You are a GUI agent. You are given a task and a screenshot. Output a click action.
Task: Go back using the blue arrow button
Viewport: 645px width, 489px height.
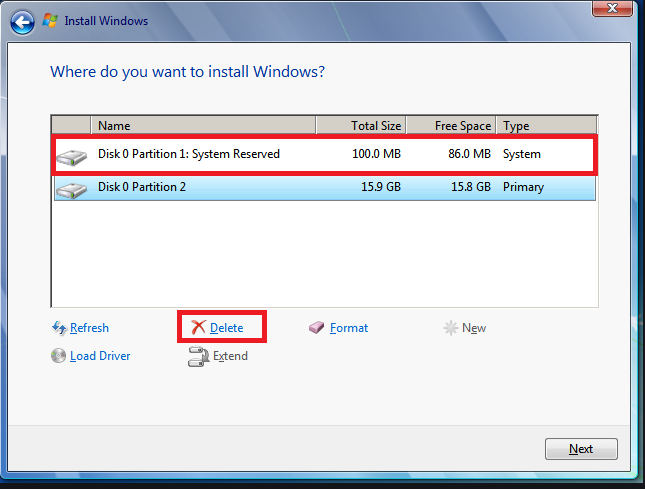22,22
